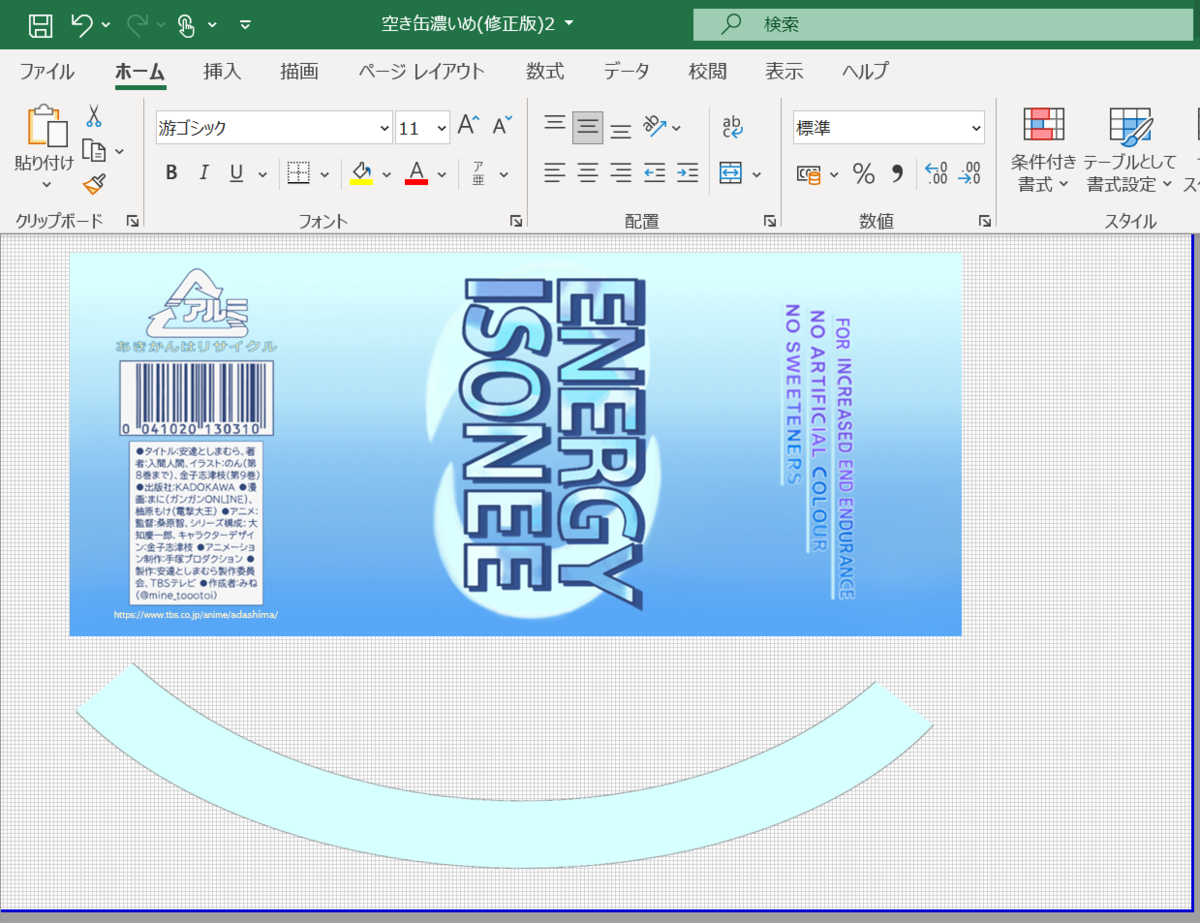Toggle center text alignment
This screenshot has height=923, width=1200.
pyautogui.click(x=588, y=173)
